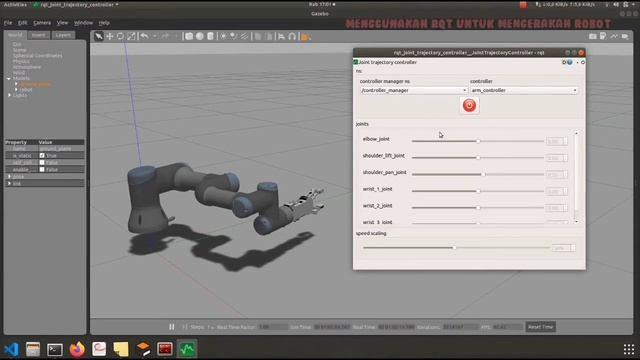The height and width of the screenshot is (360, 640).
Task: Click the wrist_1_joint slider handle
Action: [x=478, y=191]
